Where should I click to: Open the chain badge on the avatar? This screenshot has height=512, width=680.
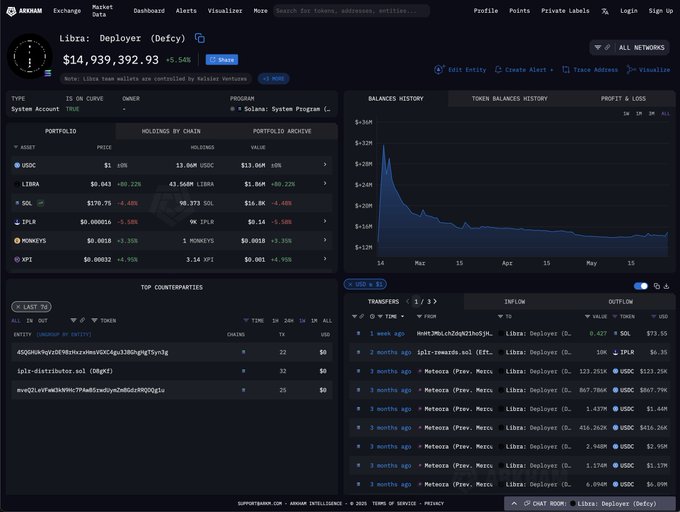click(x=48, y=73)
